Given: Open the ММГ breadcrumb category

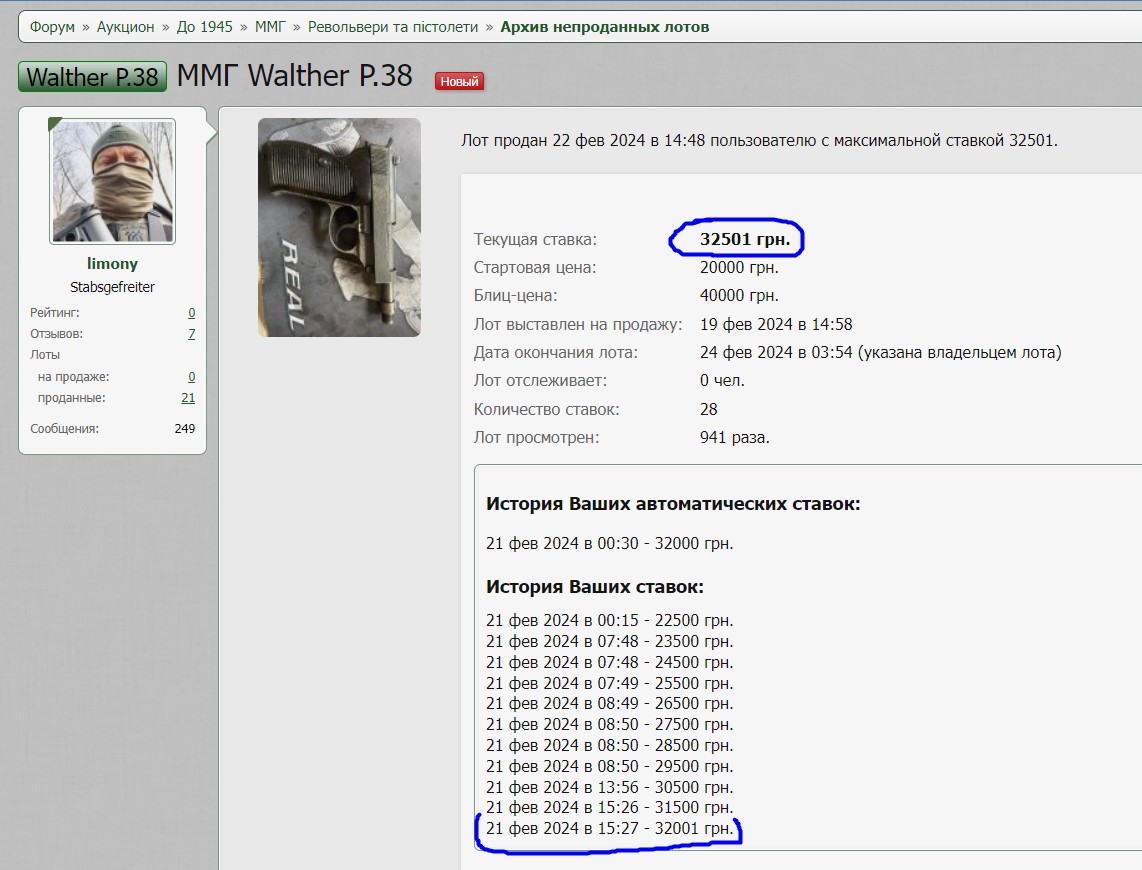Looking at the screenshot, I should click(270, 27).
